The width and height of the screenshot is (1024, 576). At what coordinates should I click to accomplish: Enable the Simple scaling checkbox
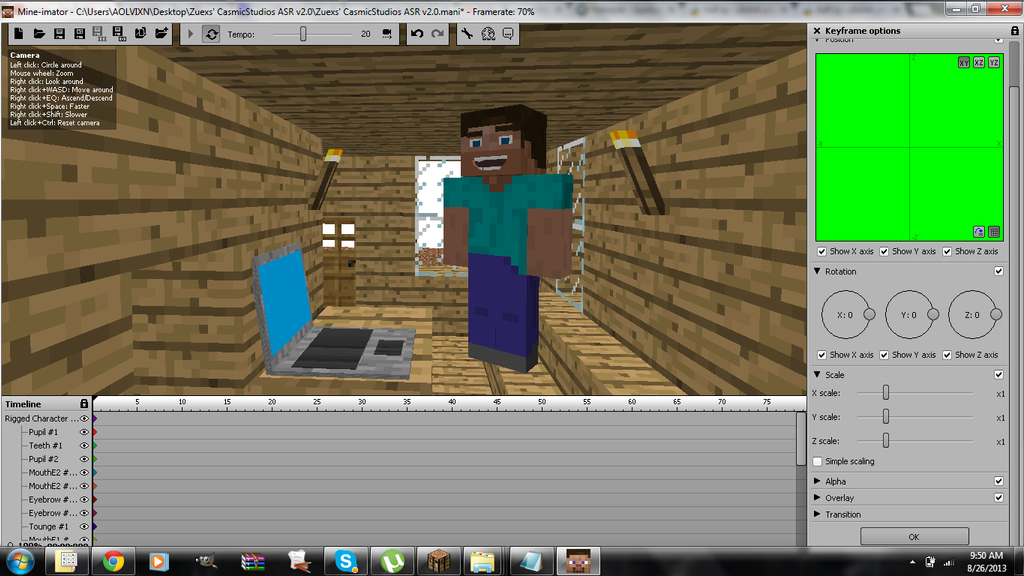[x=818, y=461]
